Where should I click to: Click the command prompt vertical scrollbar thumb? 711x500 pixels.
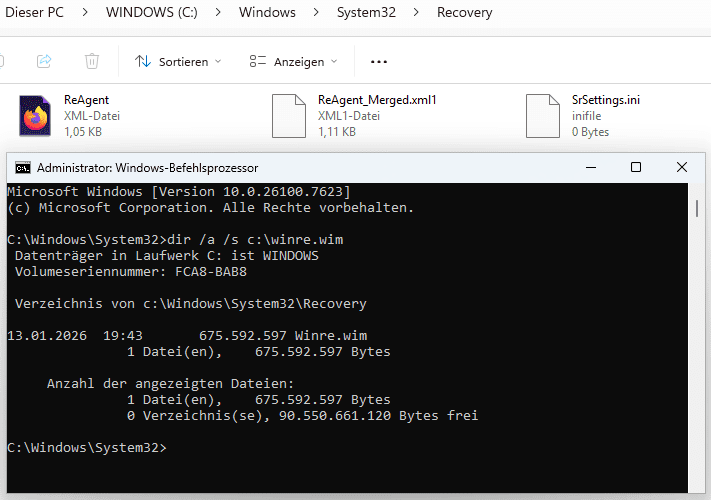tap(697, 208)
